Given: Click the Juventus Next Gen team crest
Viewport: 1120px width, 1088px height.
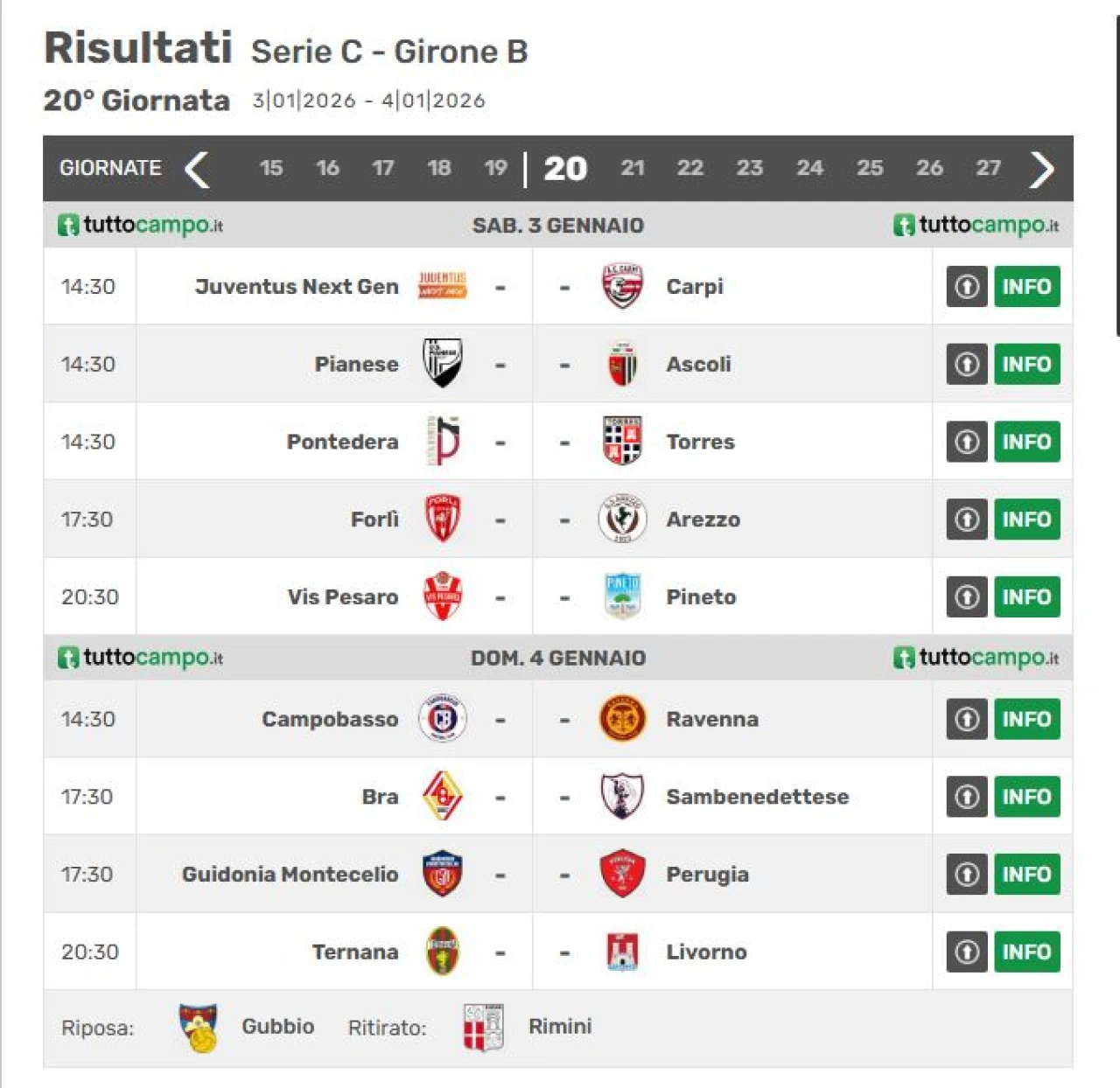Looking at the screenshot, I should 442,286.
